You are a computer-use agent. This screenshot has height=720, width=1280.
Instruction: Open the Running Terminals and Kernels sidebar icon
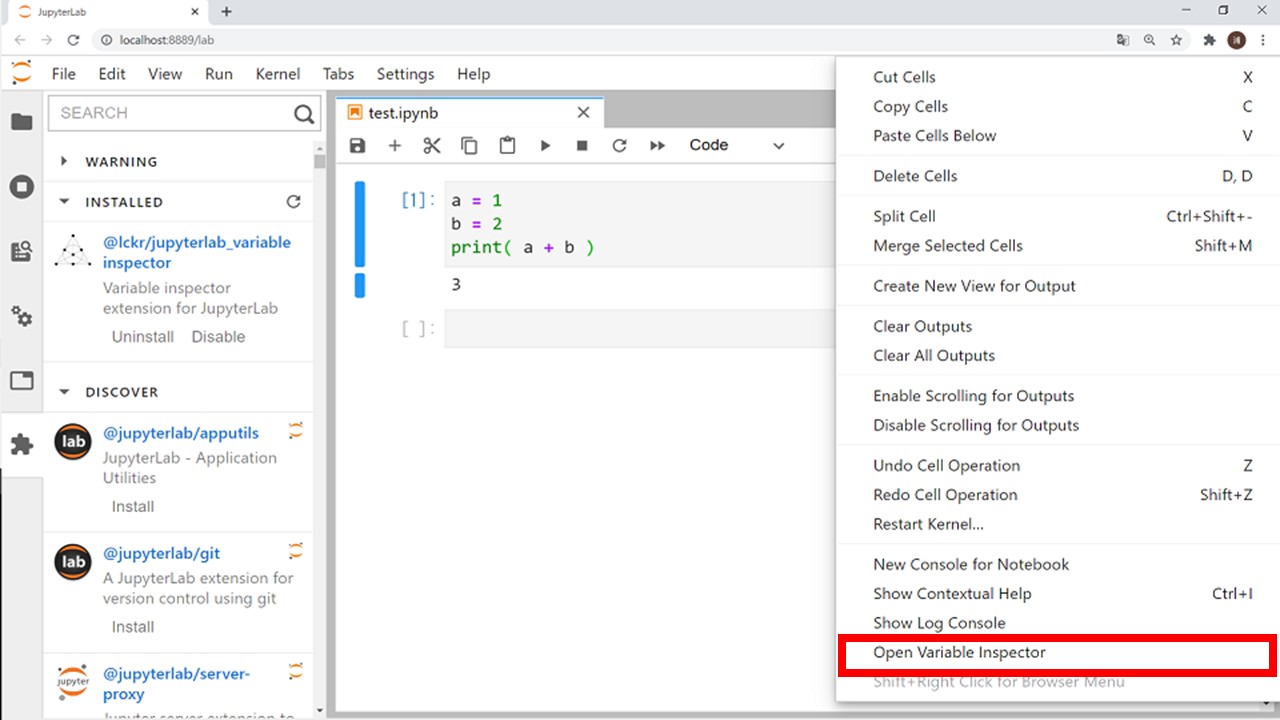[x=21, y=187]
